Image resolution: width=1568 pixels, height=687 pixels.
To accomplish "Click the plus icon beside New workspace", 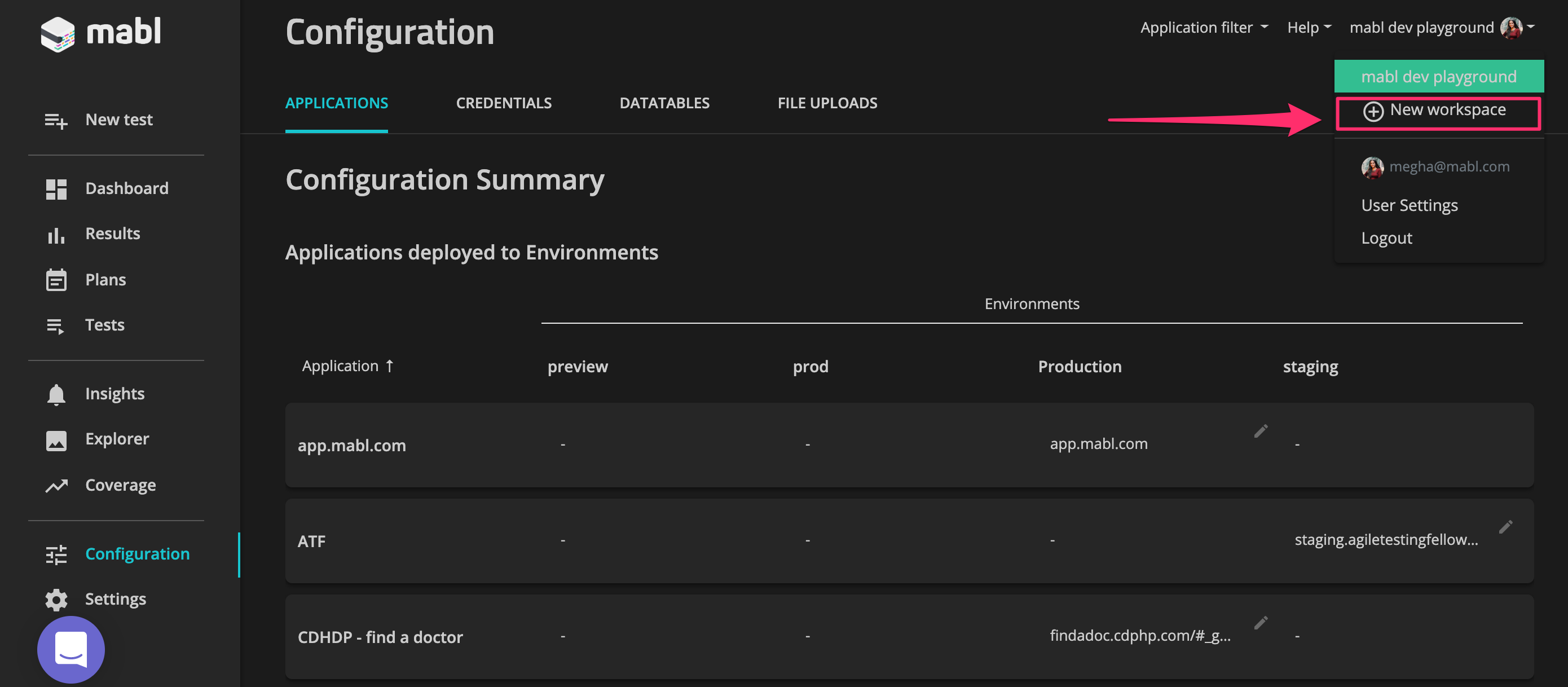I will coord(1373,112).
